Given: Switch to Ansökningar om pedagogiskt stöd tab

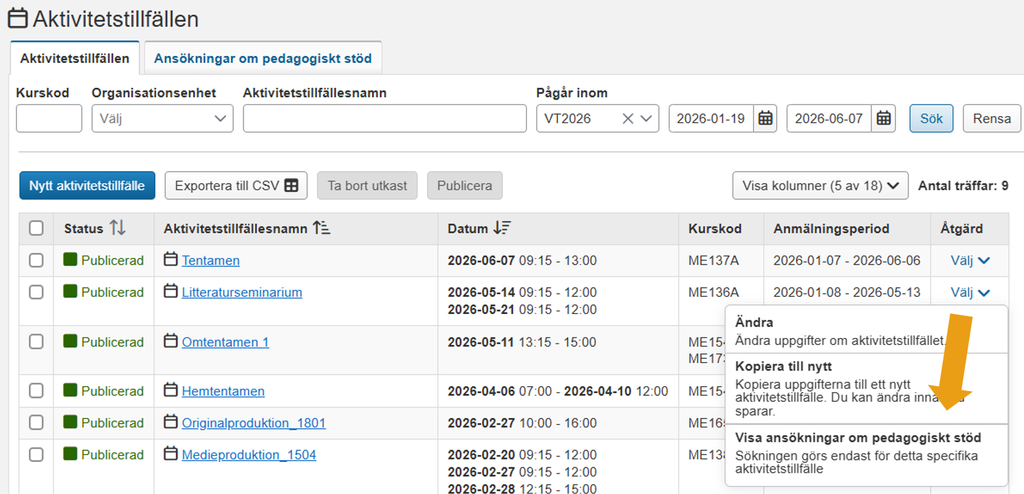Looking at the screenshot, I should 263,58.
